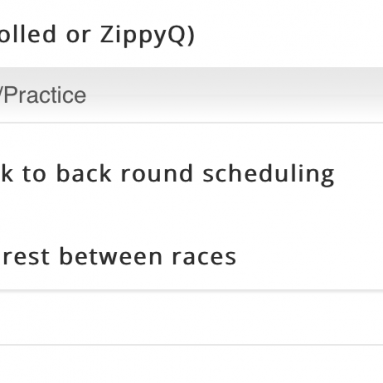
Task: Click the word 'races' in the settings list
Action: [x=204, y=257]
